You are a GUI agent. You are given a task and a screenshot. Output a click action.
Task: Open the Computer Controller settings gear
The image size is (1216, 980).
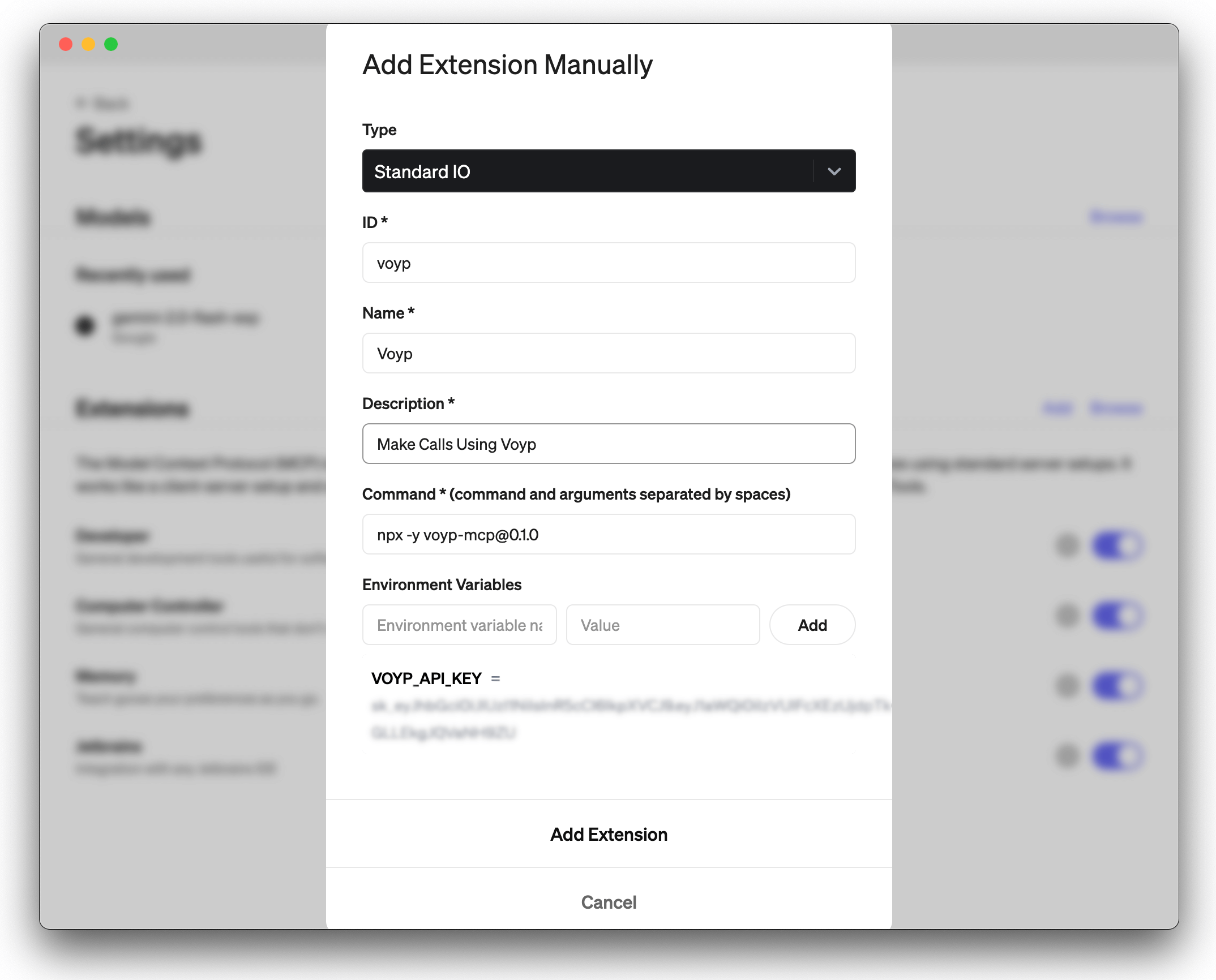point(1066,616)
